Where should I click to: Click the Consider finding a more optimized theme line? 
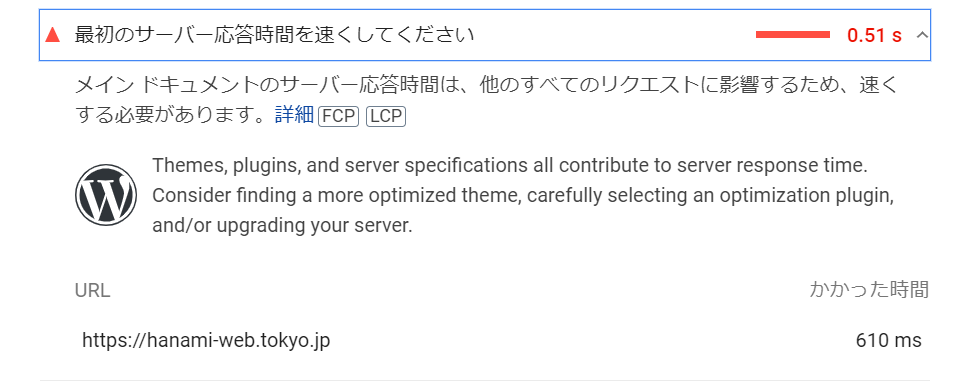tap(523, 195)
